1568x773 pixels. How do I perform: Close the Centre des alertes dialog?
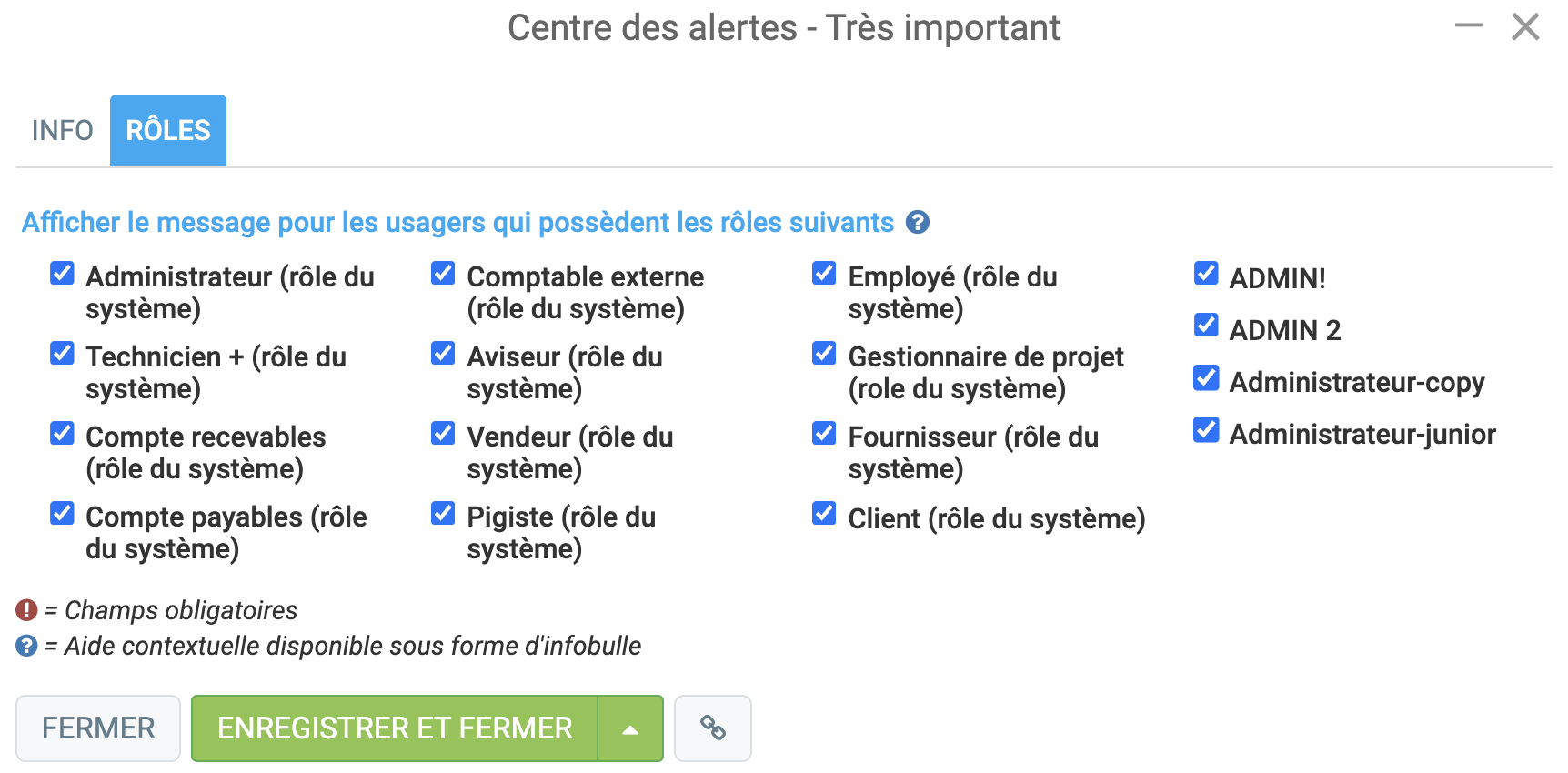click(1525, 26)
